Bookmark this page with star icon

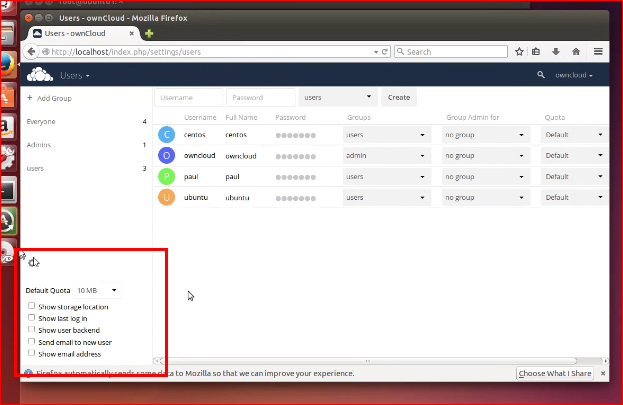519,52
